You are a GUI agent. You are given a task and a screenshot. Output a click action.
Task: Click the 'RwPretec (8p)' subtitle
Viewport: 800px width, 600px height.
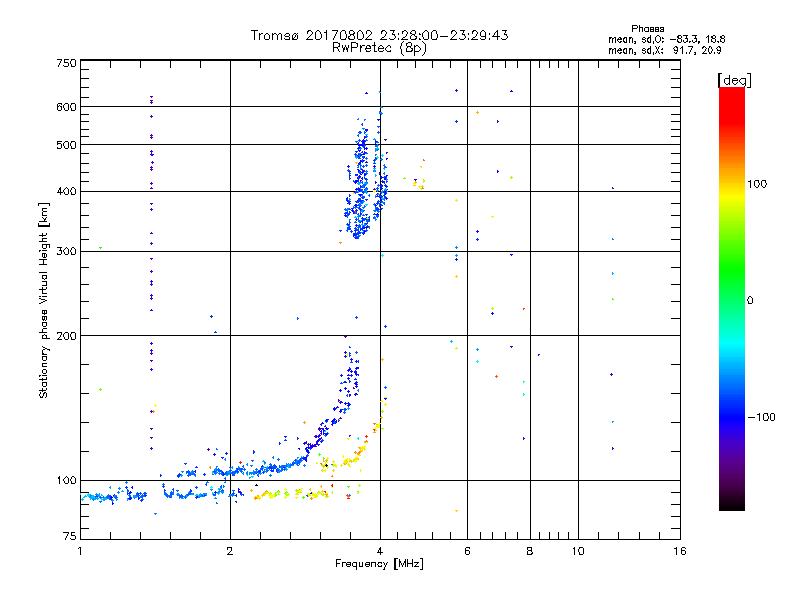click(379, 48)
